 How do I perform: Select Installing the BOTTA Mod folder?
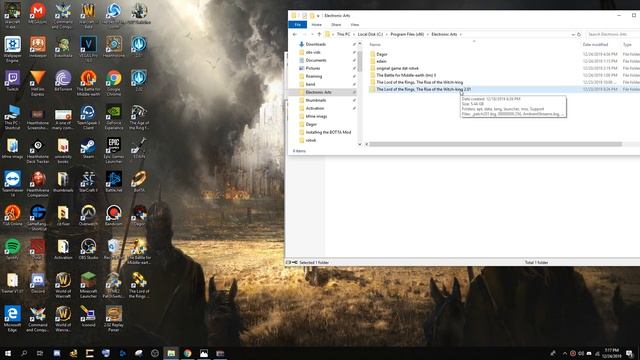tap(328, 132)
